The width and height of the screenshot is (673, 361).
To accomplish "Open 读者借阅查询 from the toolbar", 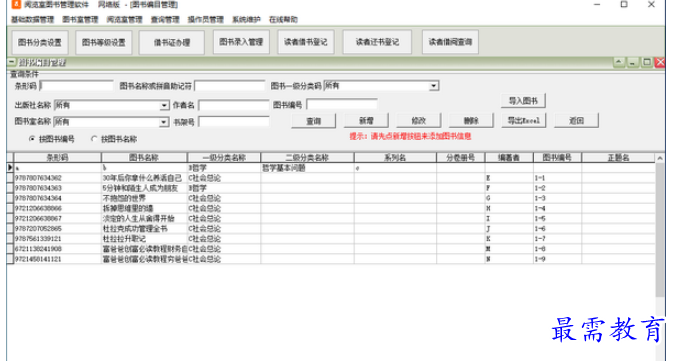I will pos(450,42).
